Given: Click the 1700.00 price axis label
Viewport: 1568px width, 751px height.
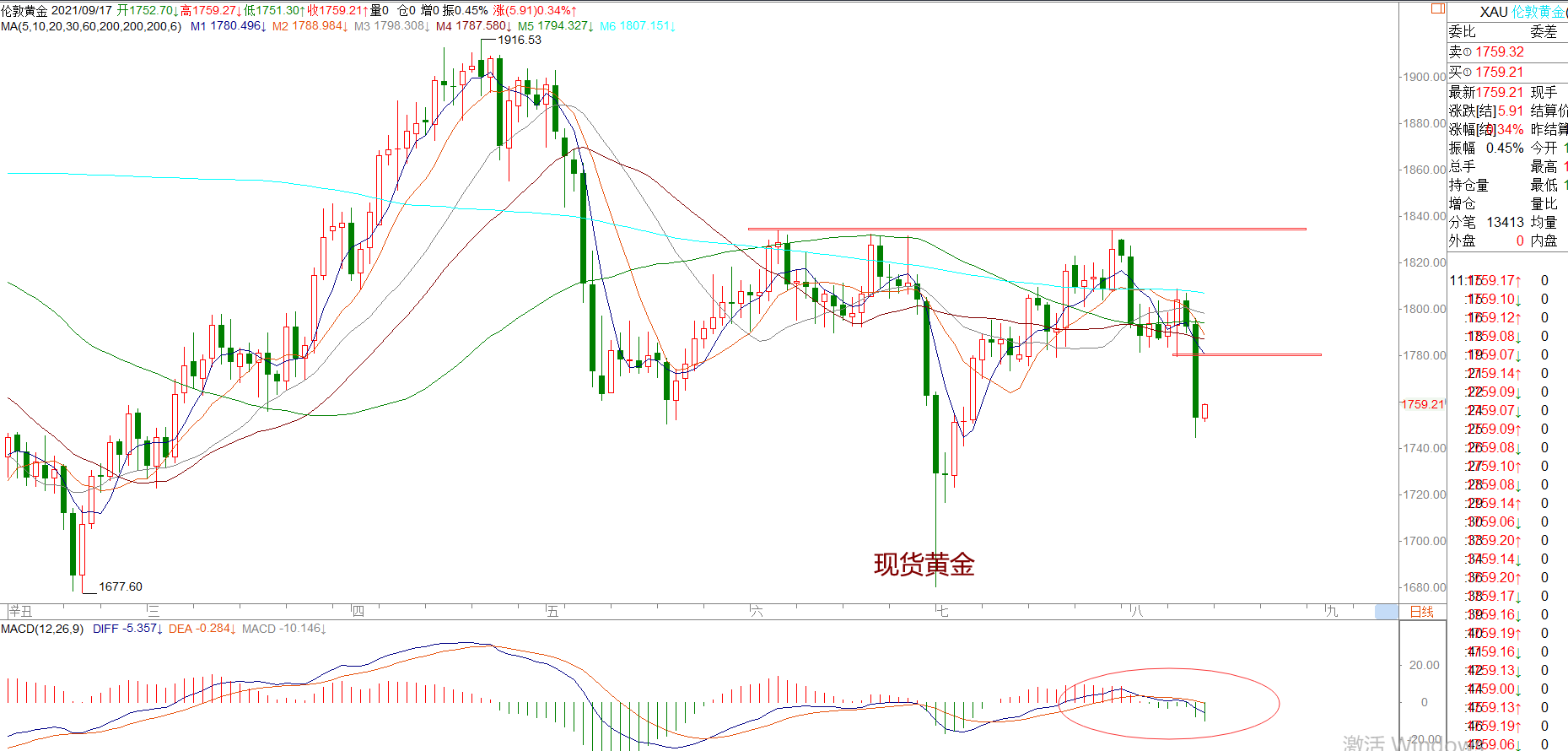Looking at the screenshot, I should coord(1424,541).
